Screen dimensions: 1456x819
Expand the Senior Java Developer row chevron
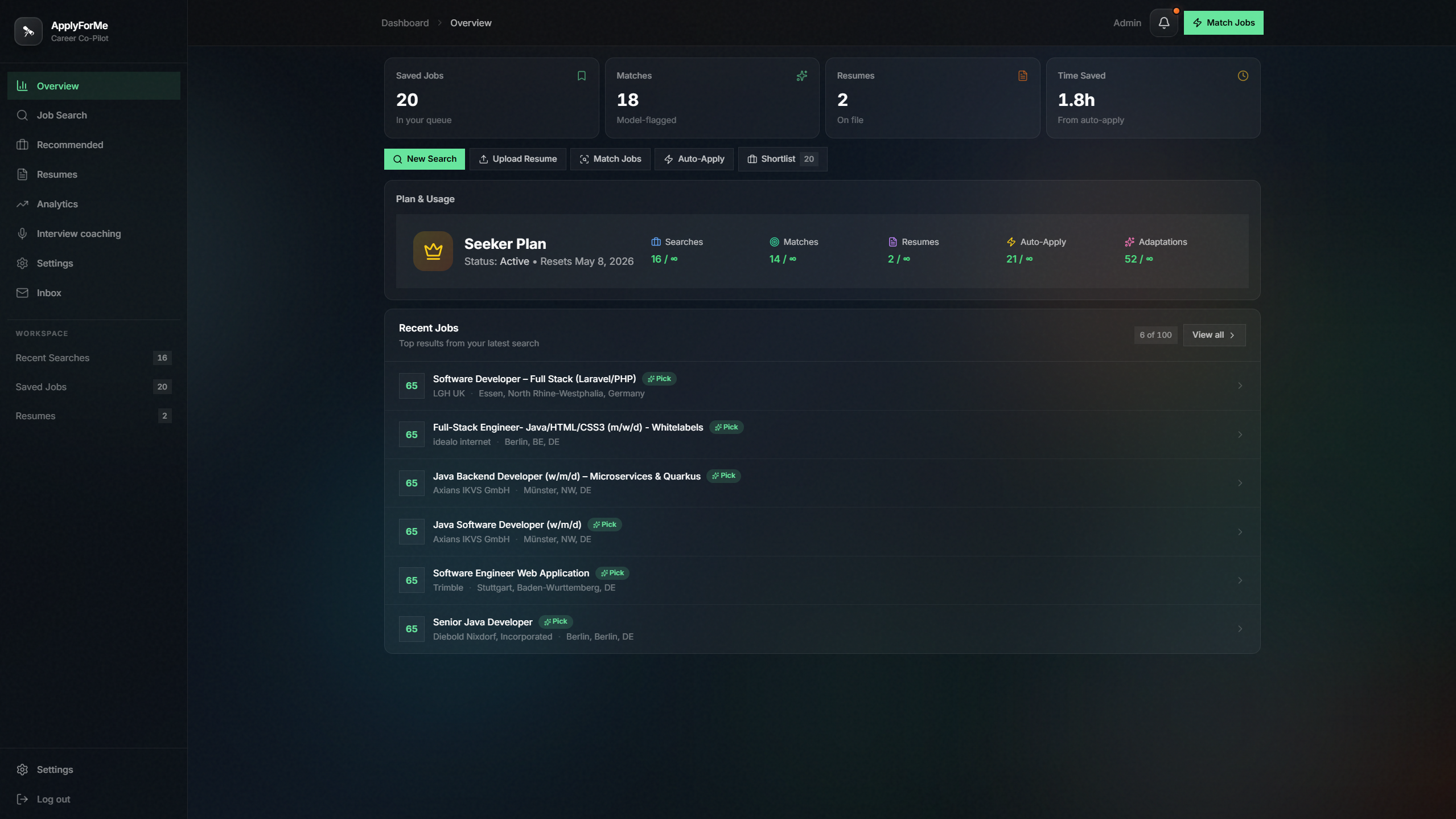(x=1240, y=629)
